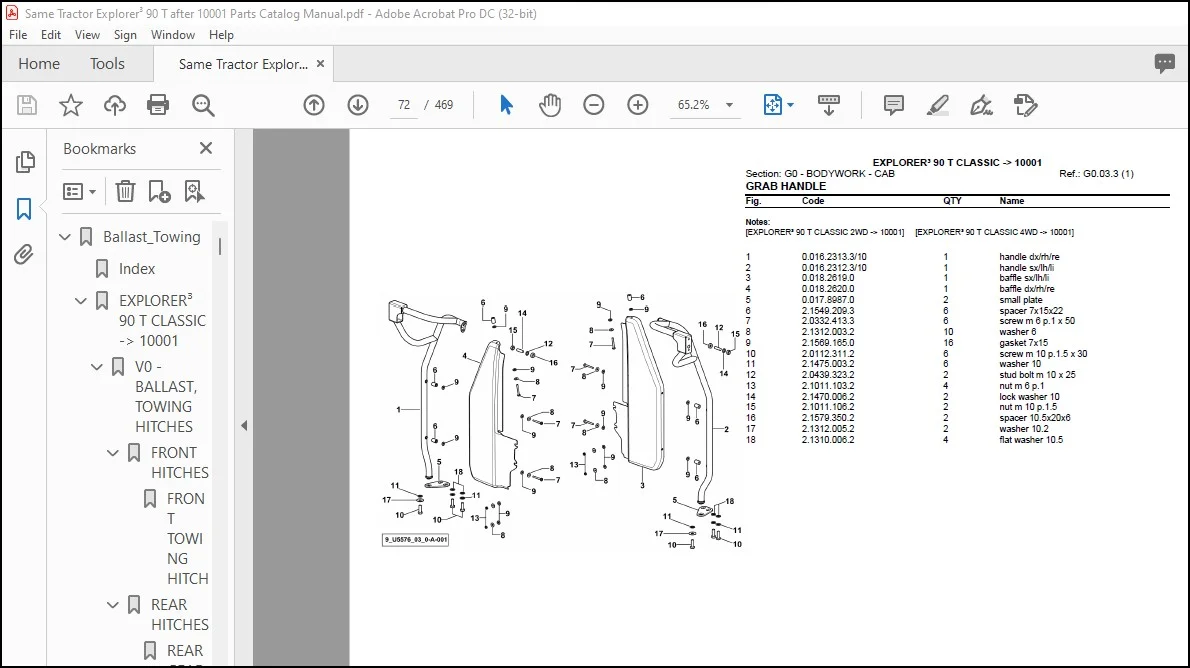Open the zoom percentage dropdown arrow
1190x668 pixels.
tap(729, 105)
